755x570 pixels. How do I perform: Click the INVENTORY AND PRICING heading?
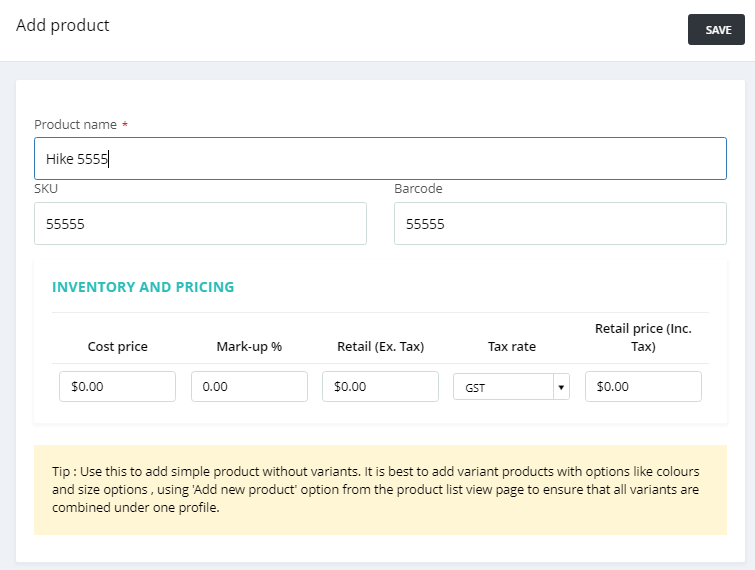point(143,287)
